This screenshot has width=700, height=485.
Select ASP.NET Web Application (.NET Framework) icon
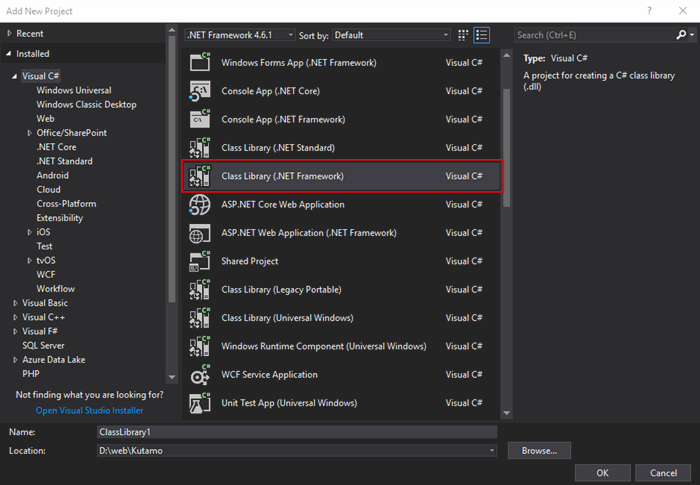(200, 233)
